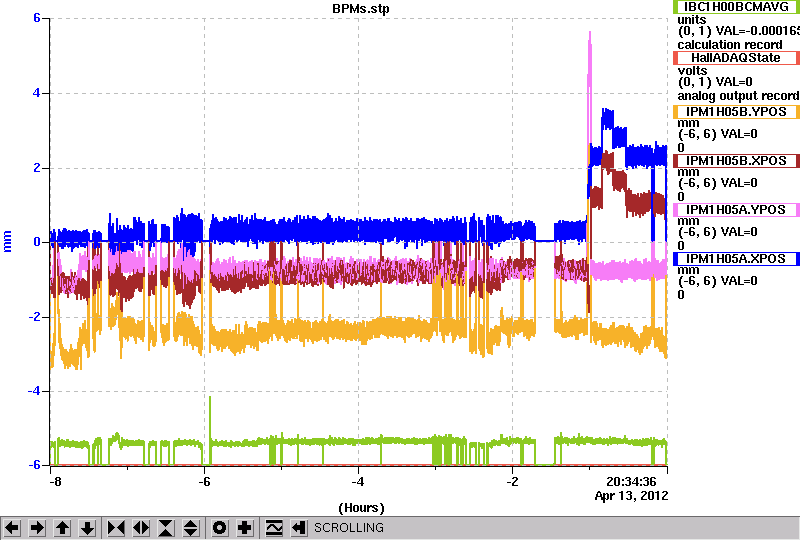Click the -6 tick label on the time axis

click(204, 482)
